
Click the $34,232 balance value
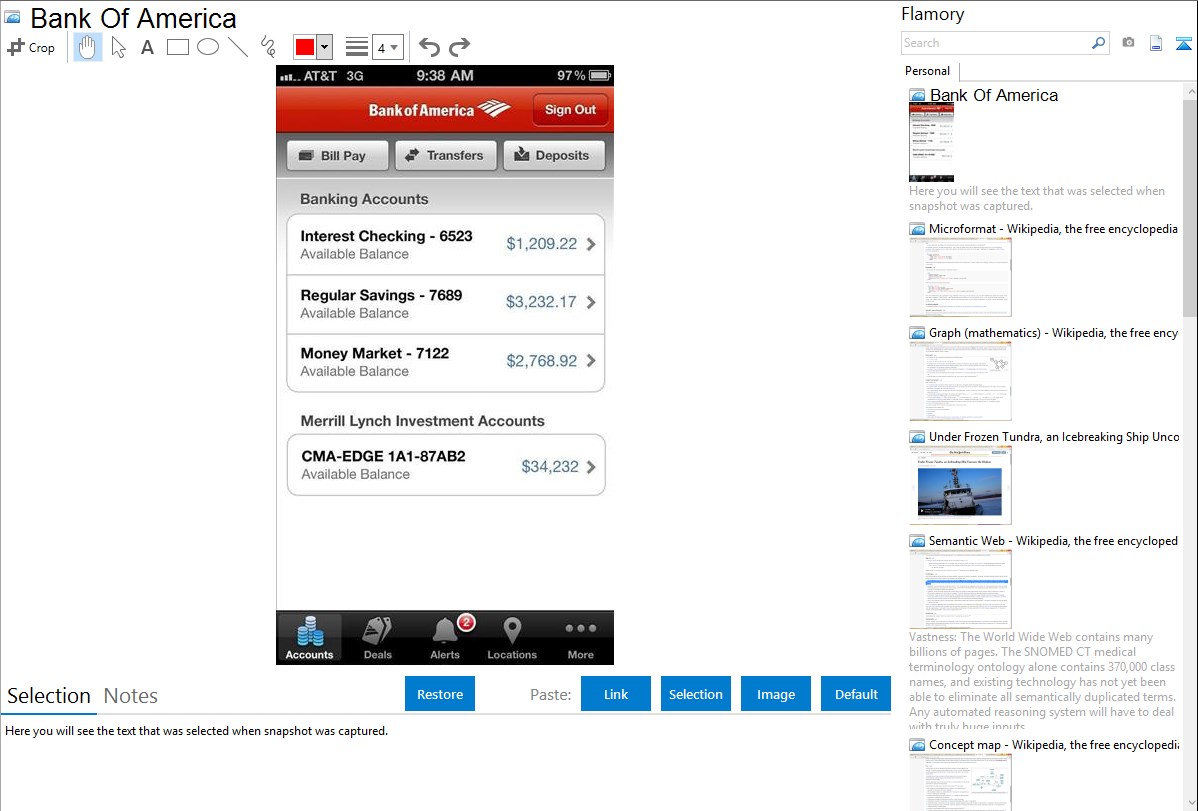549,466
